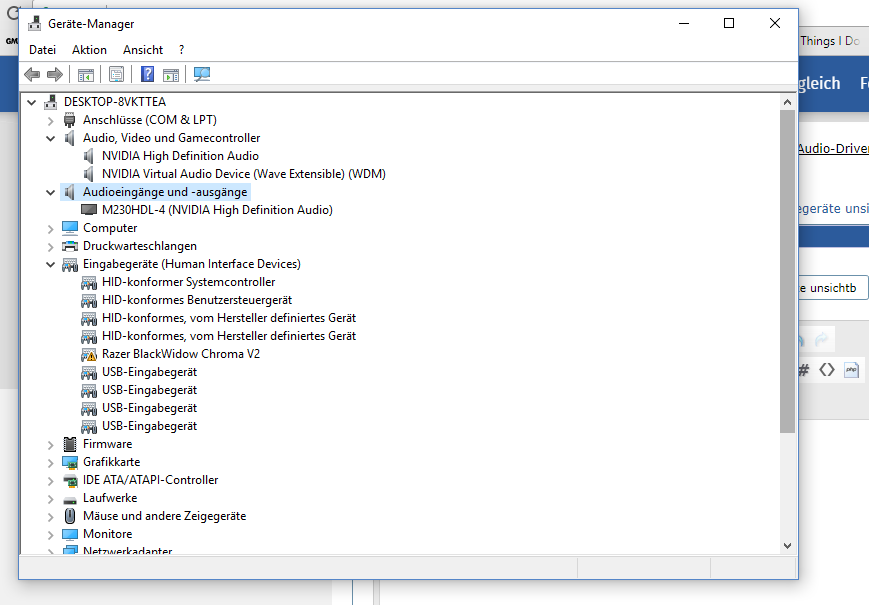Collapse Audio, Video und Gamecontroller

click(x=50, y=138)
